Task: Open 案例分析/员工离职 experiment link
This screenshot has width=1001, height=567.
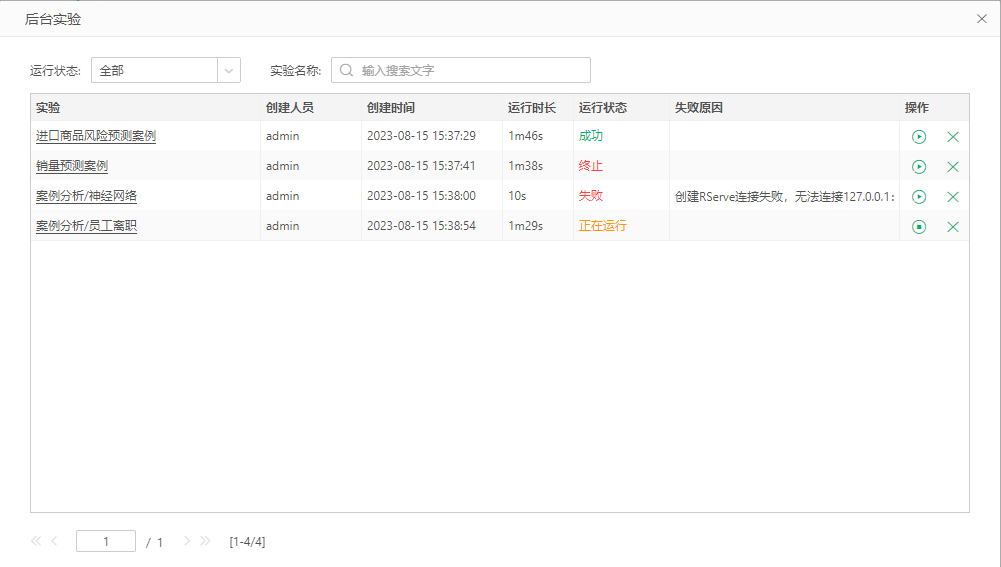Action: [x=86, y=226]
